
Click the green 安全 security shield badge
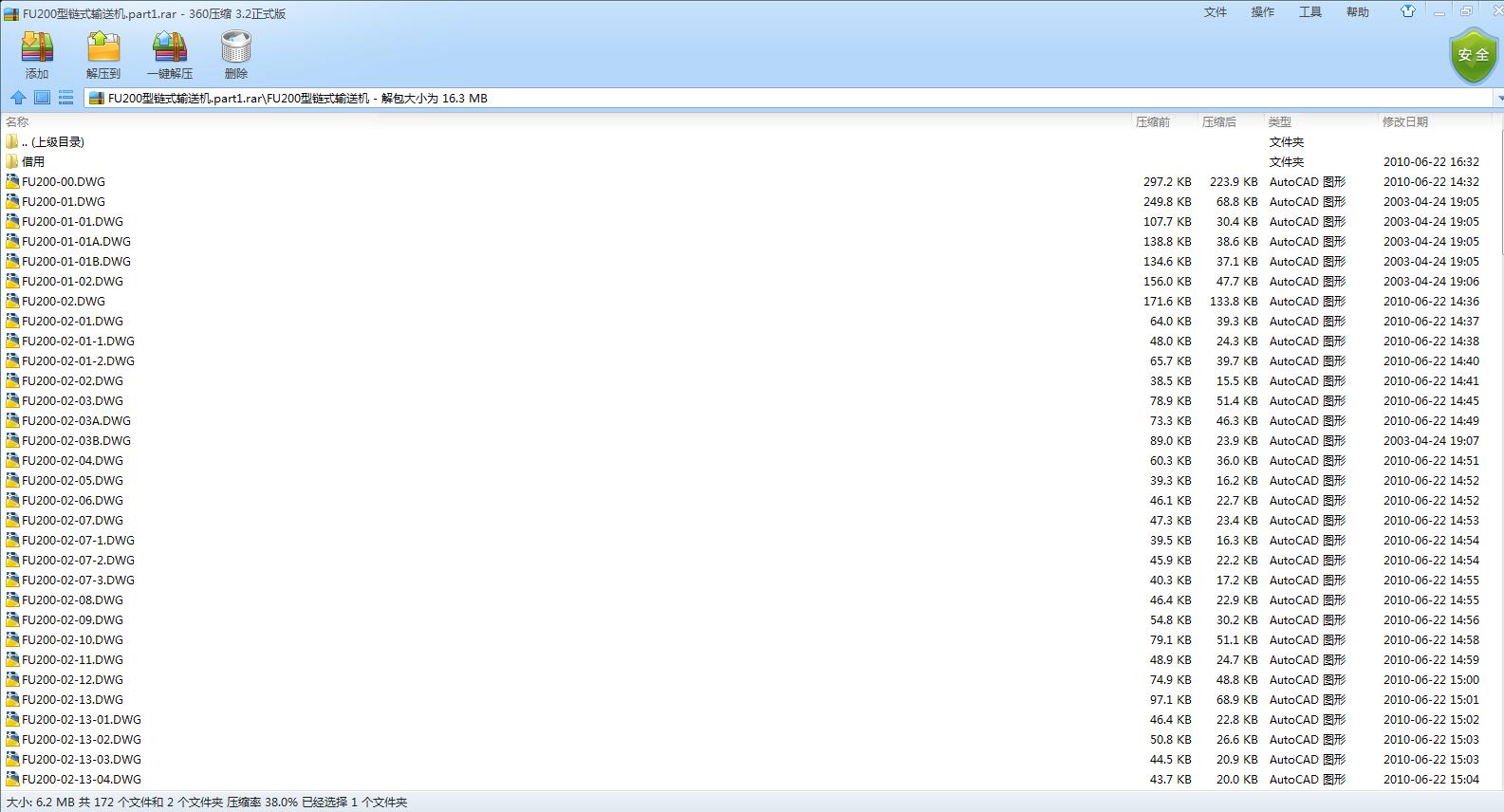click(1474, 55)
